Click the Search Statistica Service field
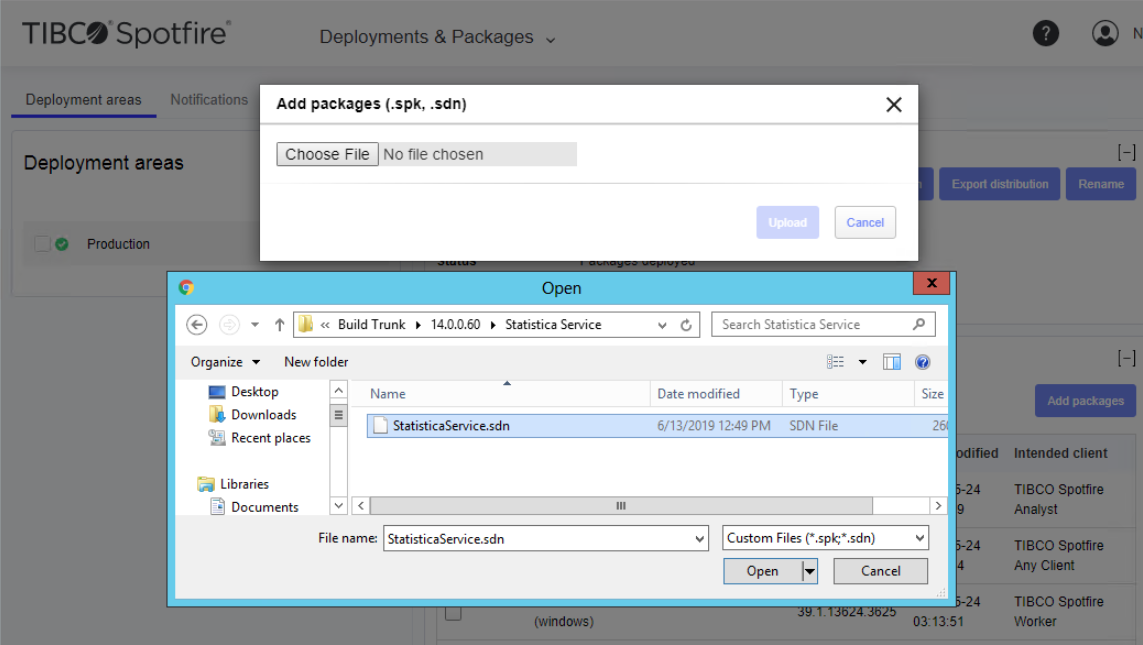Image resolution: width=1143 pixels, height=645 pixels. [x=810, y=325]
